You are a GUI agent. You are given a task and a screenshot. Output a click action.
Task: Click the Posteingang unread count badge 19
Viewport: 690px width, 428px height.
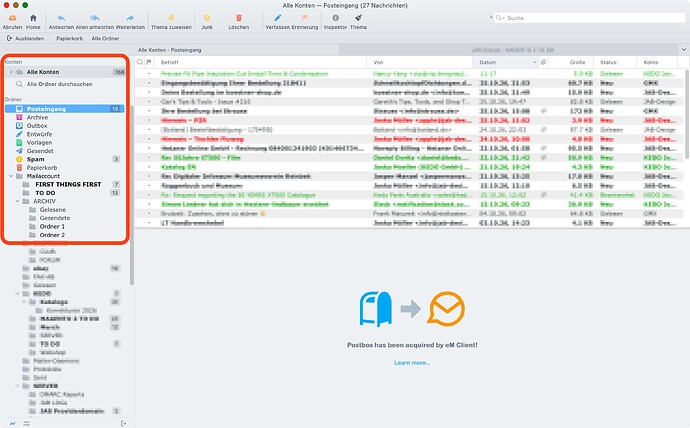115,109
